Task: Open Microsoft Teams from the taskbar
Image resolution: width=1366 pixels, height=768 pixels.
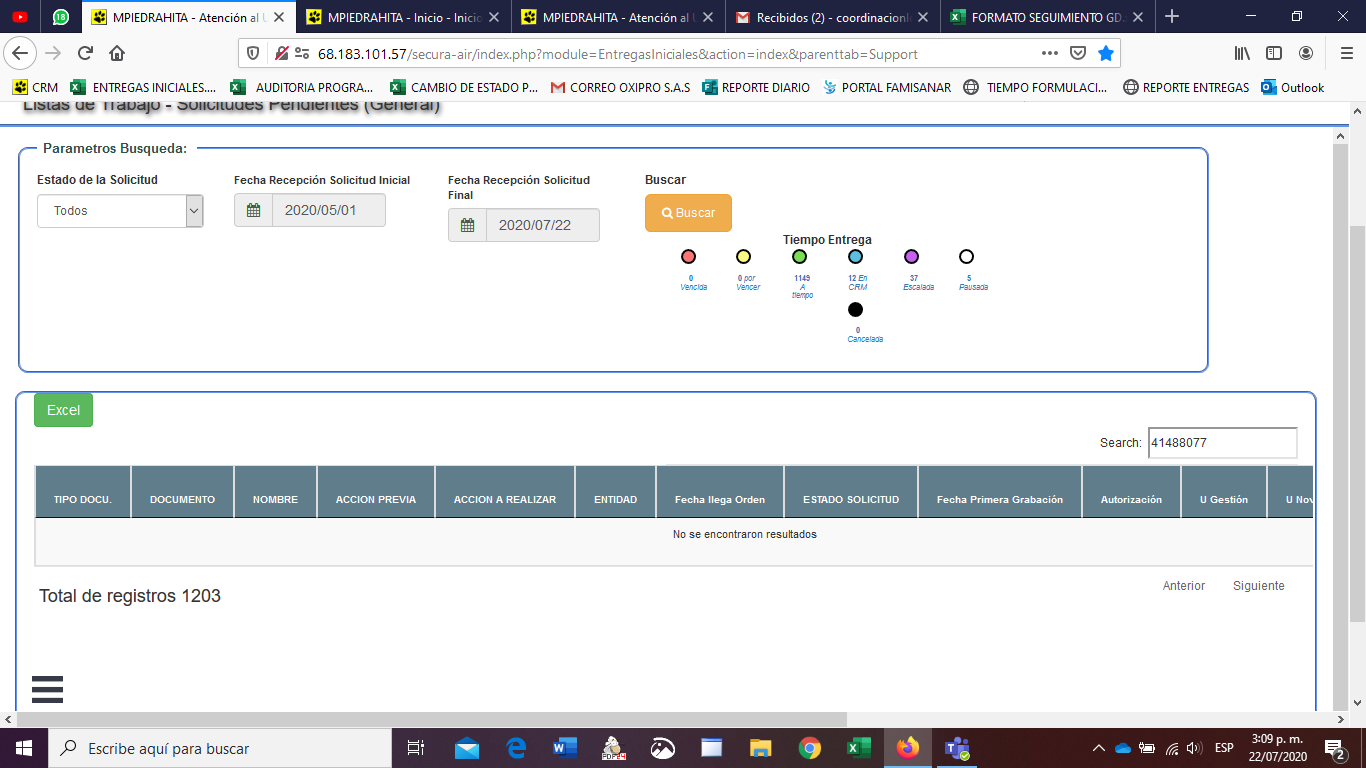Action: tap(957, 748)
